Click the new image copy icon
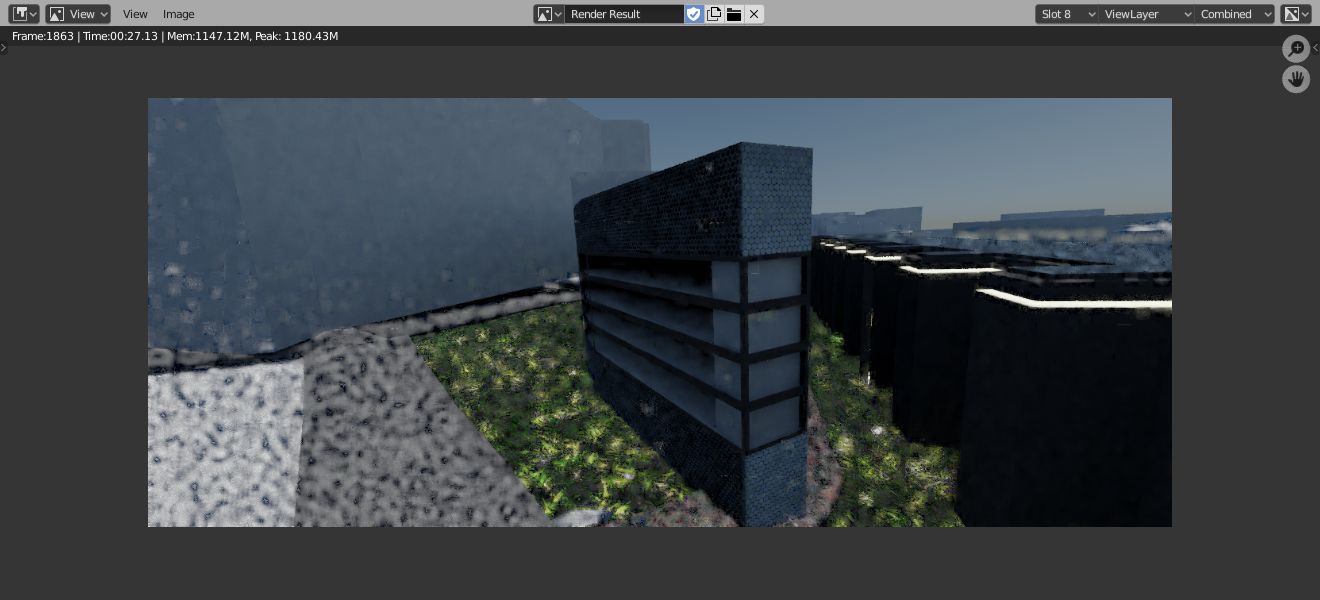Screen dimensions: 1320x600 [x=714, y=14]
